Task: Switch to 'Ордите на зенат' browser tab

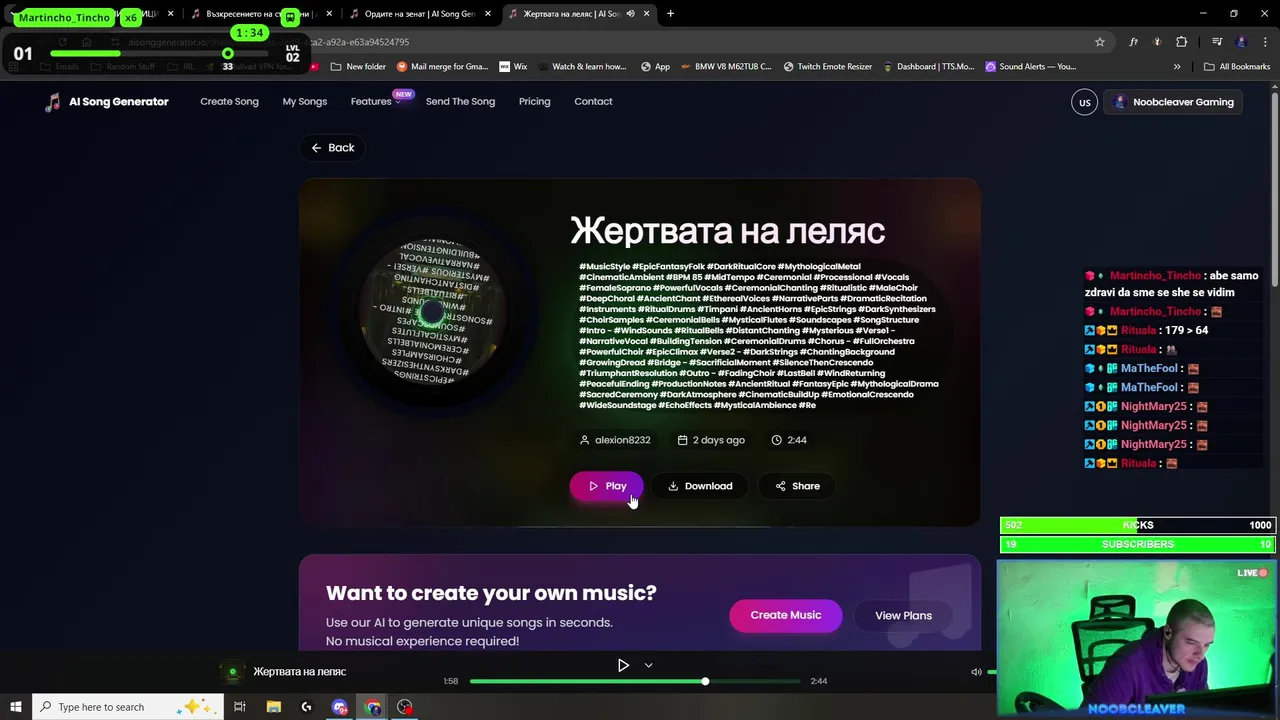Action: [420, 14]
